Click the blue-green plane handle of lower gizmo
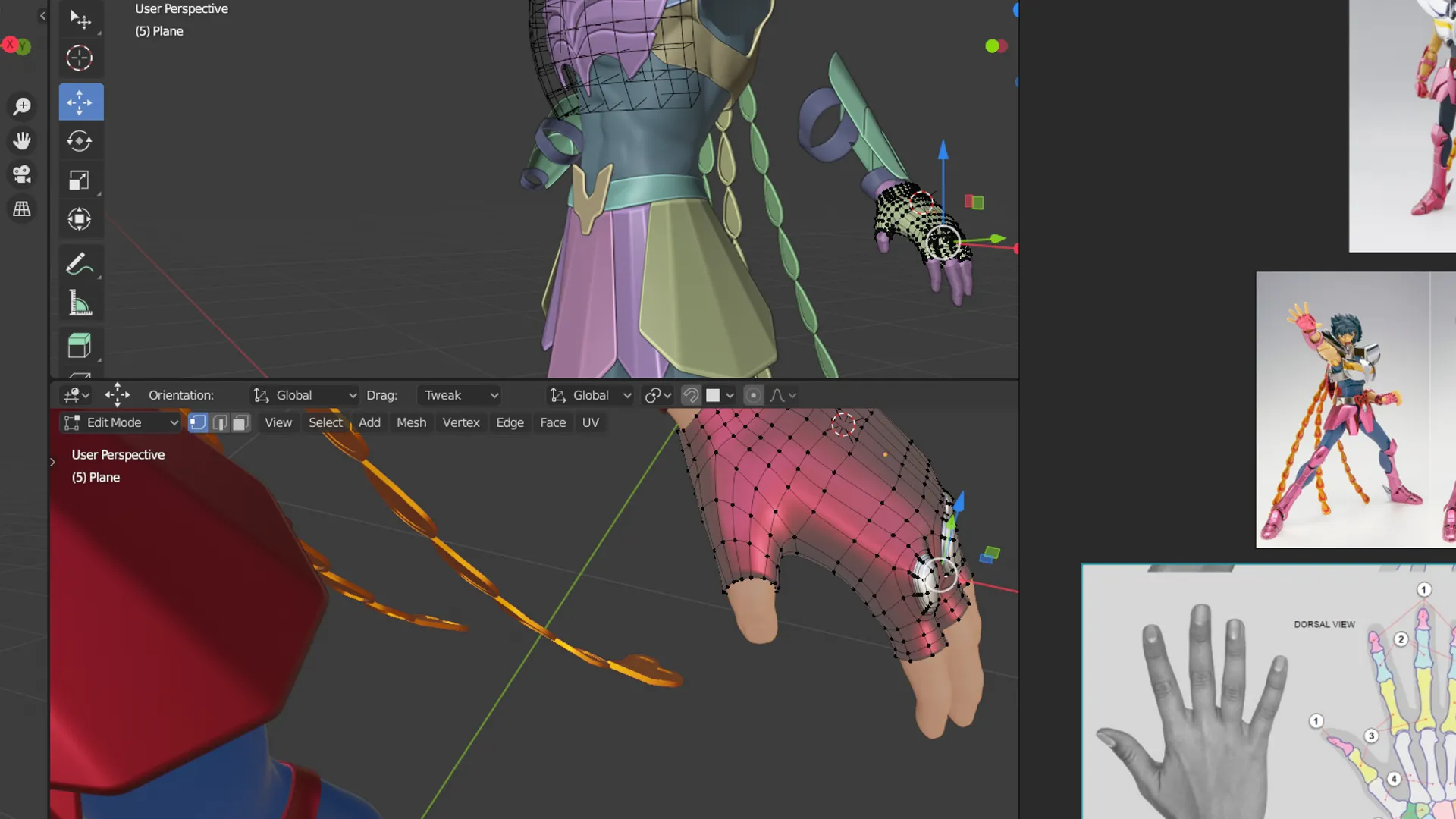This screenshot has width=1456, height=819. [990, 554]
